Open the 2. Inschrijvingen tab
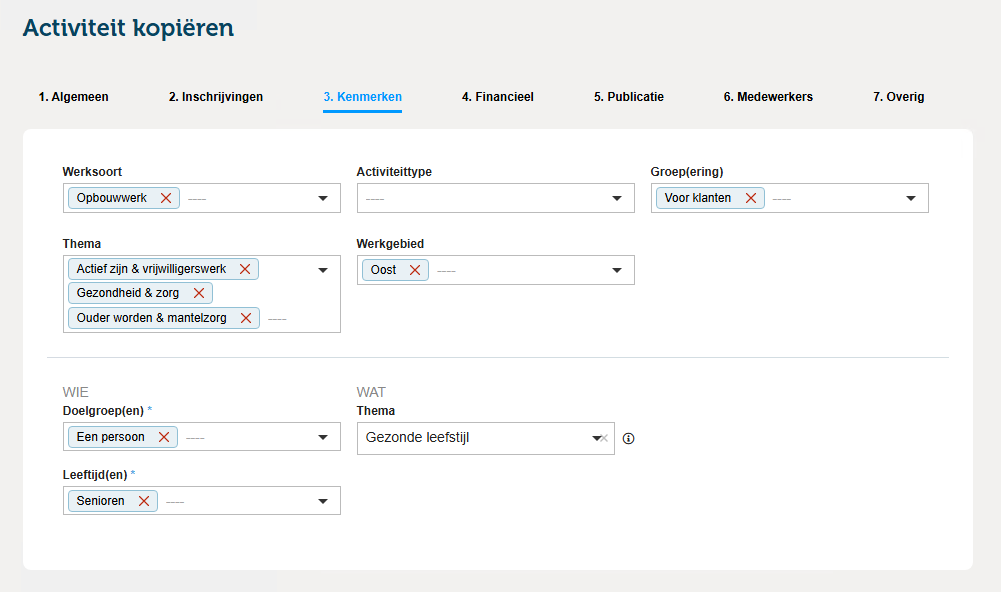This screenshot has height=592, width=1001. 216,97
